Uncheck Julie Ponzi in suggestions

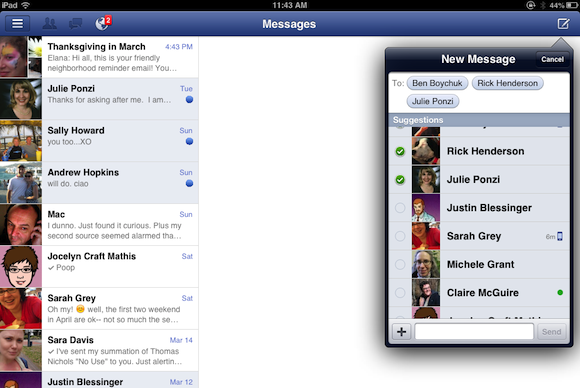(400, 180)
